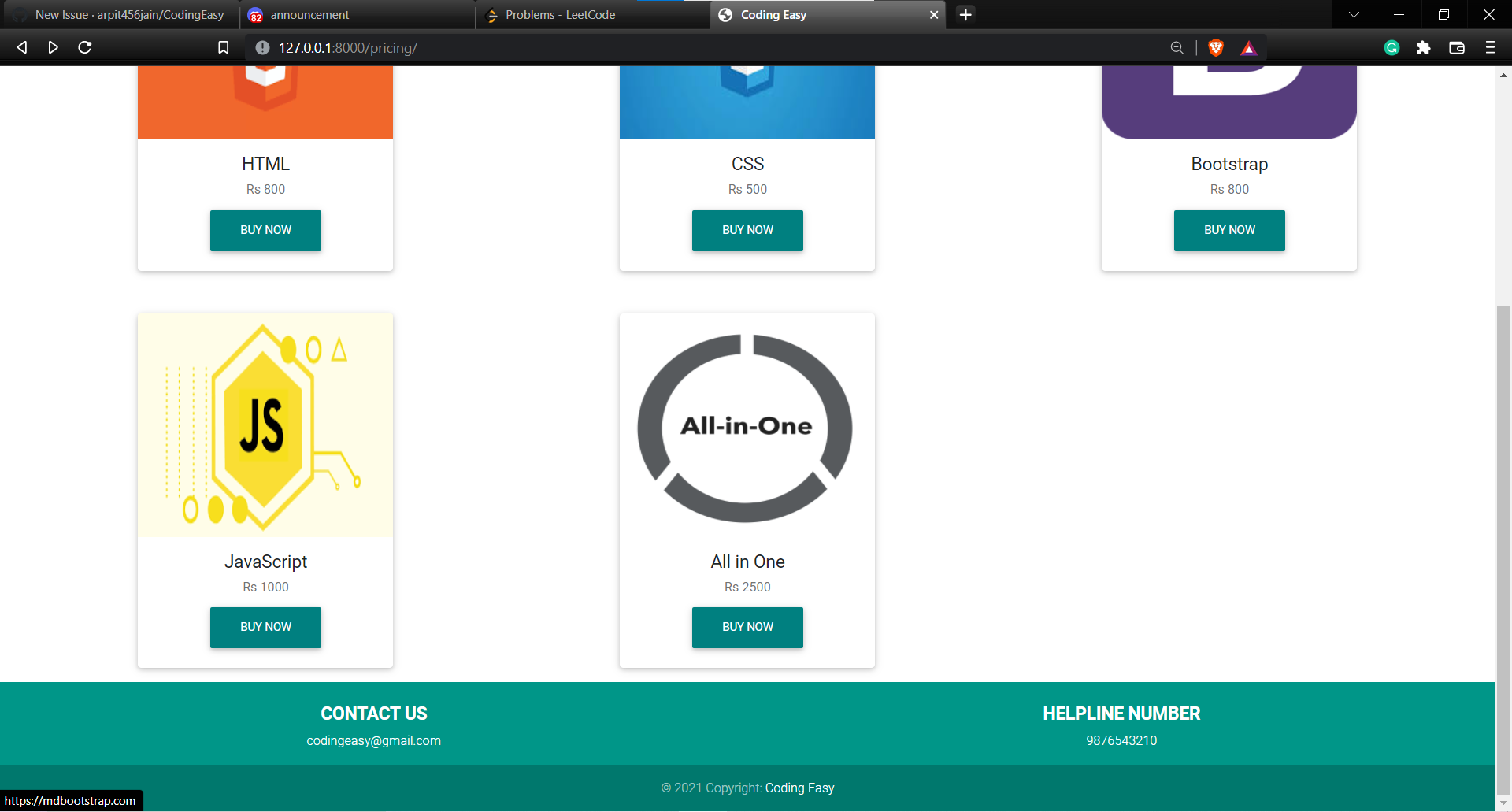Navigate forward in browser history

pyautogui.click(x=53, y=47)
